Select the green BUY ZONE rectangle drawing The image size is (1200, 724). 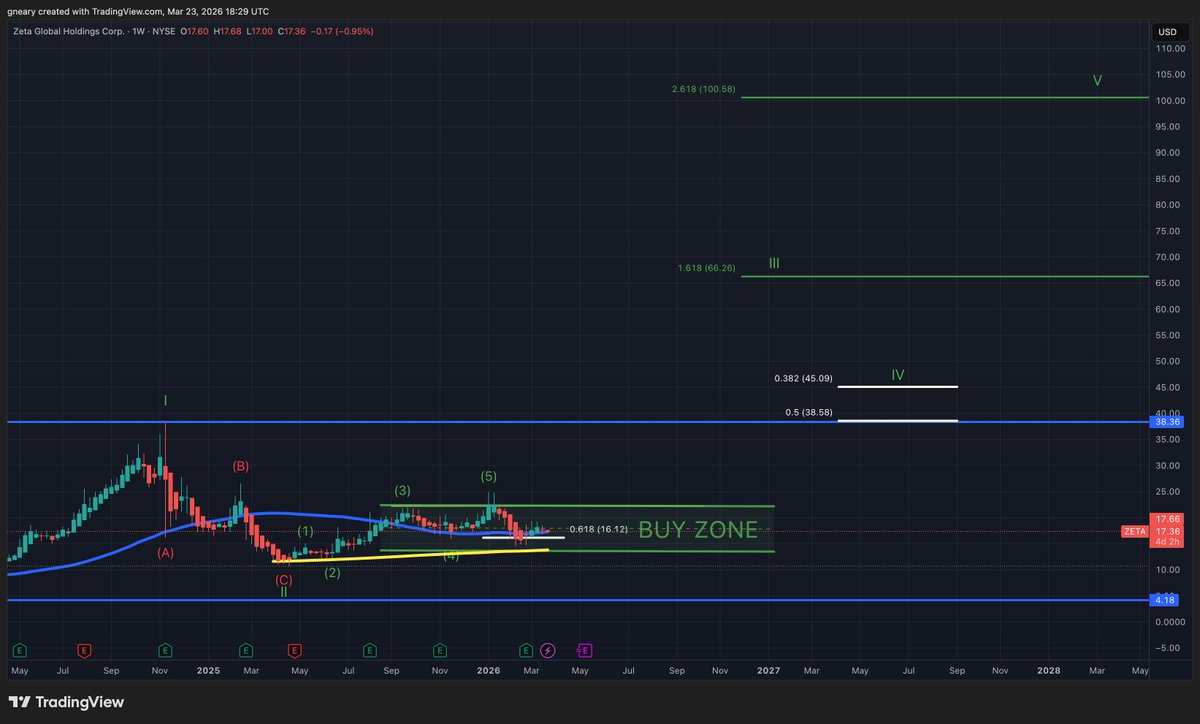pyautogui.click(x=700, y=530)
